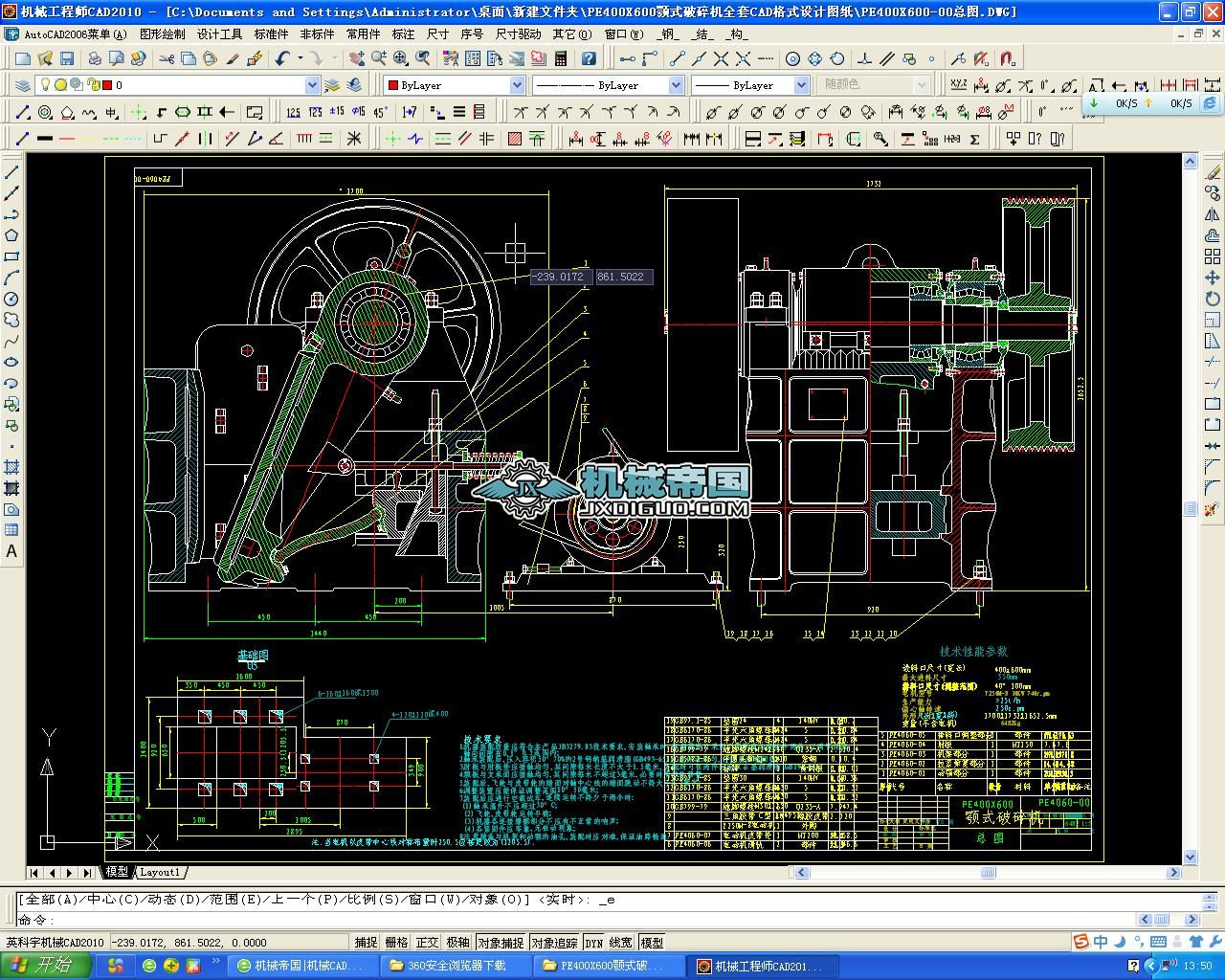Click the Layer Properties Manager icon
Image resolution: width=1225 pixels, height=980 pixels.
(x=23, y=85)
